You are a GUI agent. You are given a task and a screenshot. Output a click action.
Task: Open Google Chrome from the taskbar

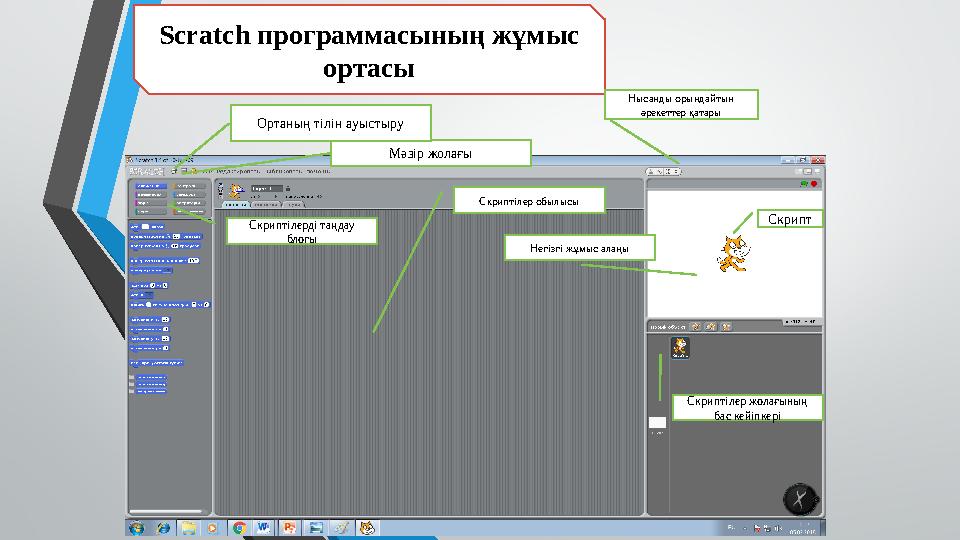tap(239, 528)
